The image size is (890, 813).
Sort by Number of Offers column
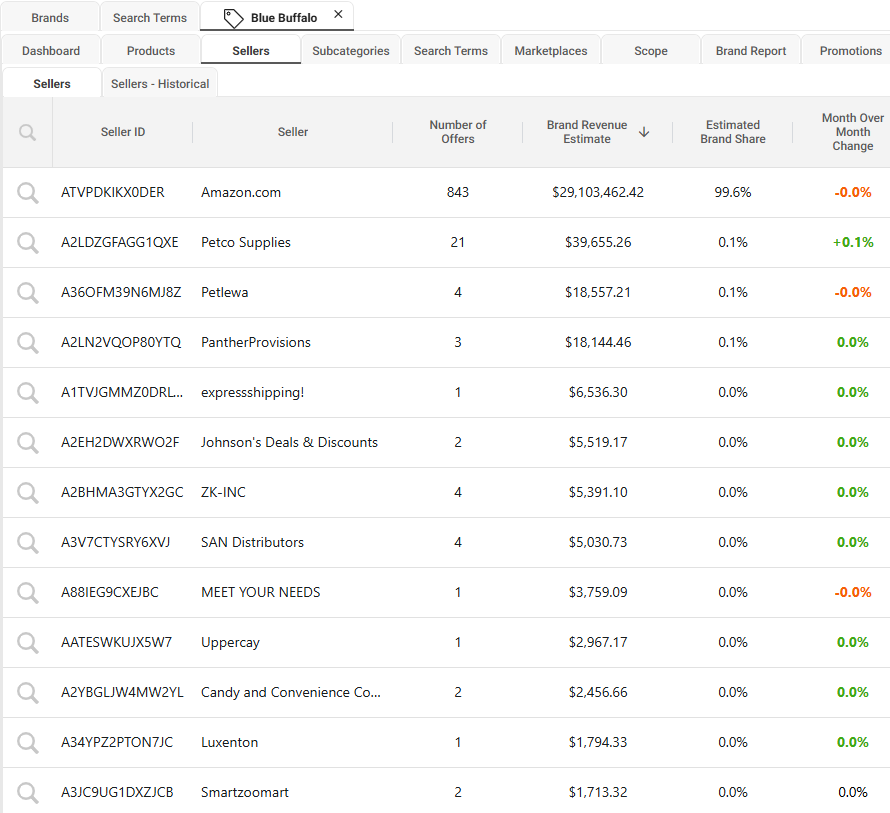457,132
